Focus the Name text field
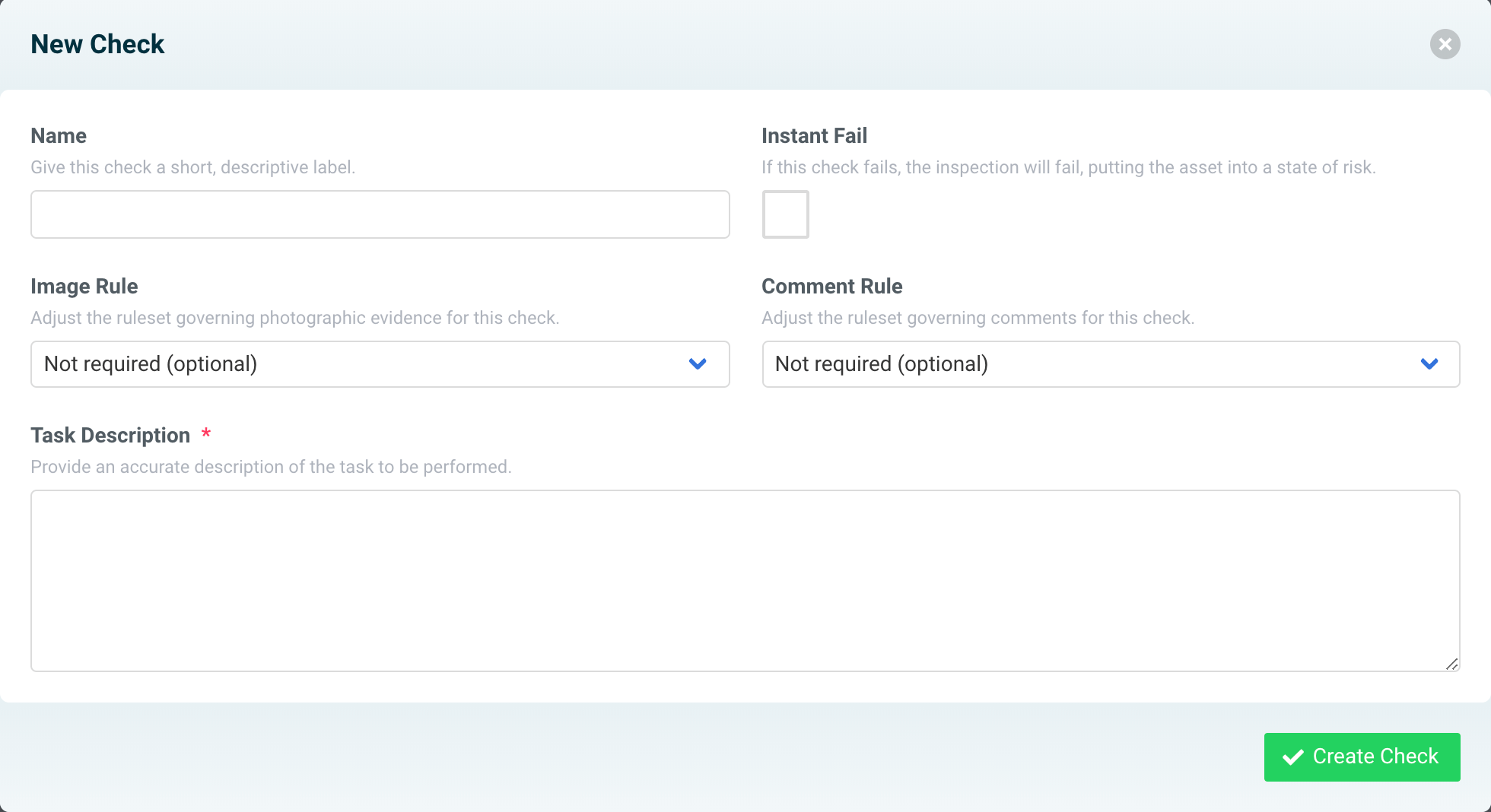The width and height of the screenshot is (1491, 812). 380,214
